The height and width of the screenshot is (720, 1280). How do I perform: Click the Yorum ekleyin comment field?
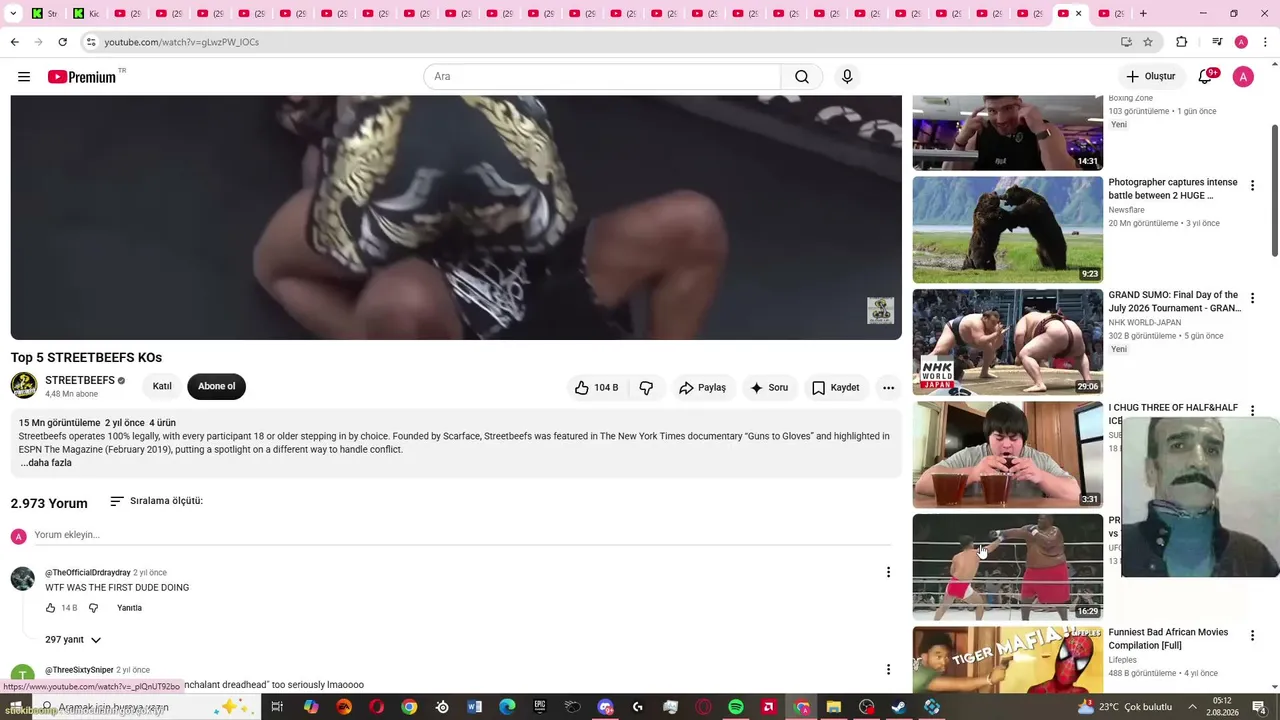462,535
